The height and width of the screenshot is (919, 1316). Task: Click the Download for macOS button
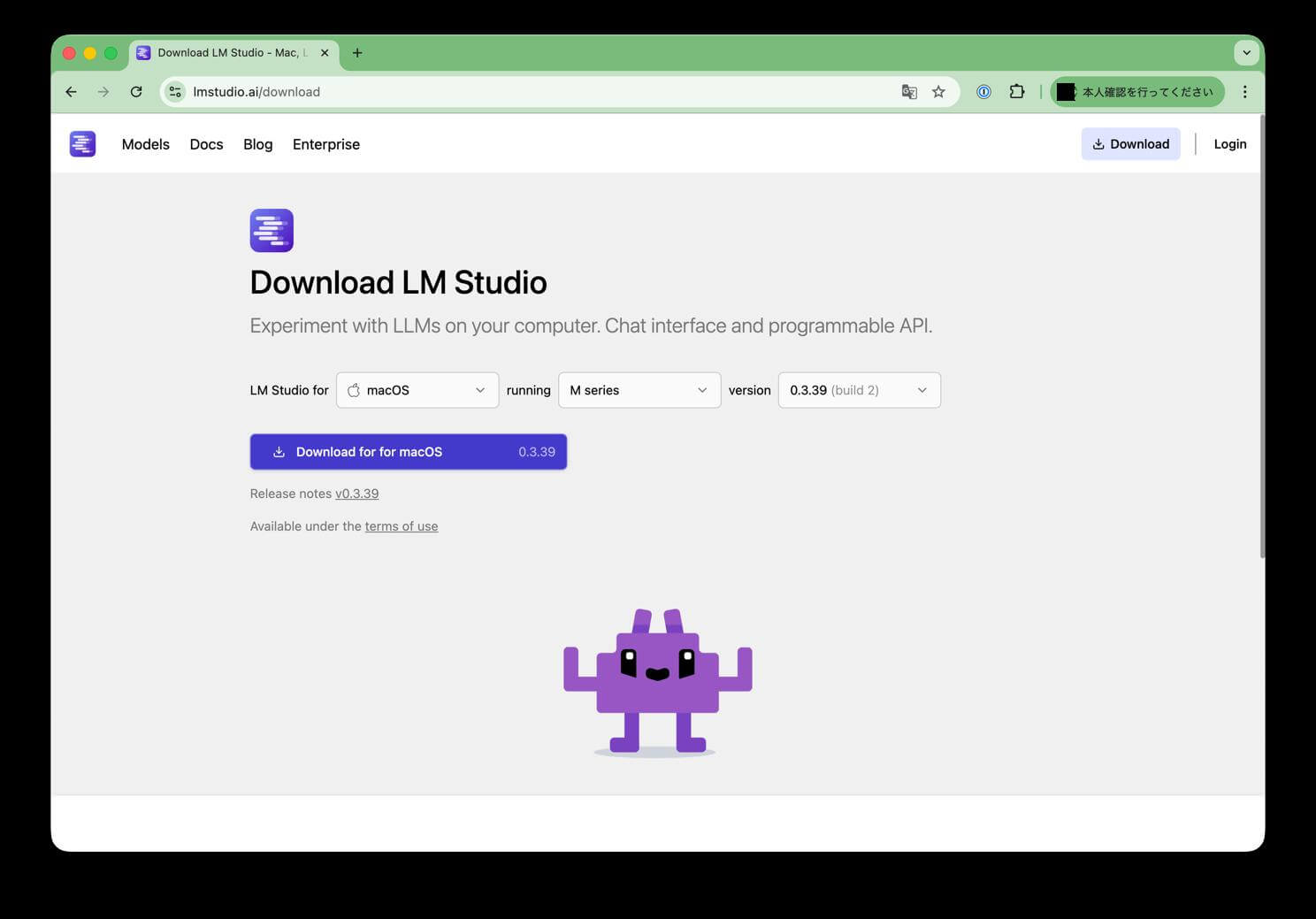coord(408,452)
